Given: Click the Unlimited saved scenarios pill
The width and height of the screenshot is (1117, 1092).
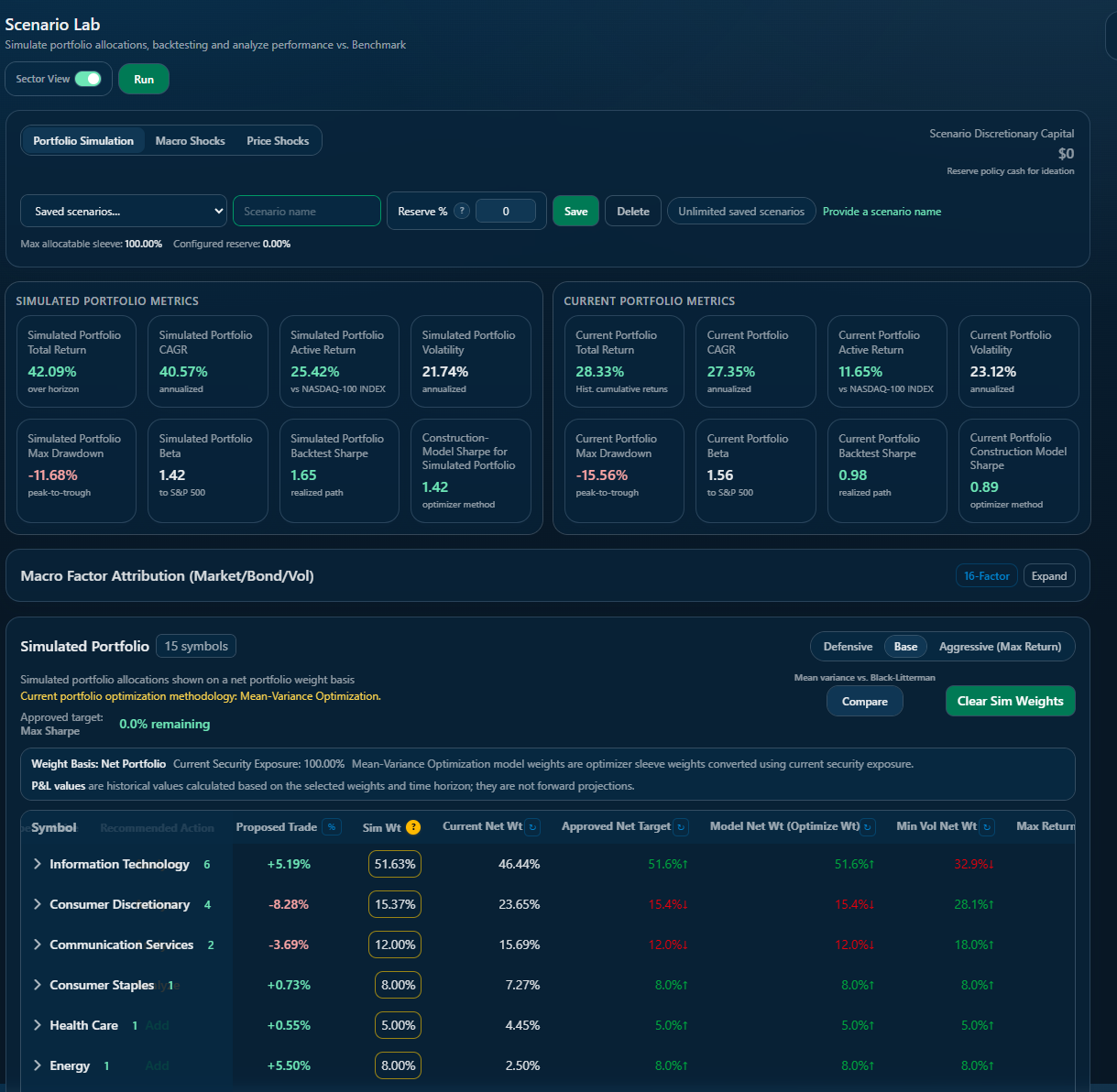Looking at the screenshot, I should tap(741, 211).
